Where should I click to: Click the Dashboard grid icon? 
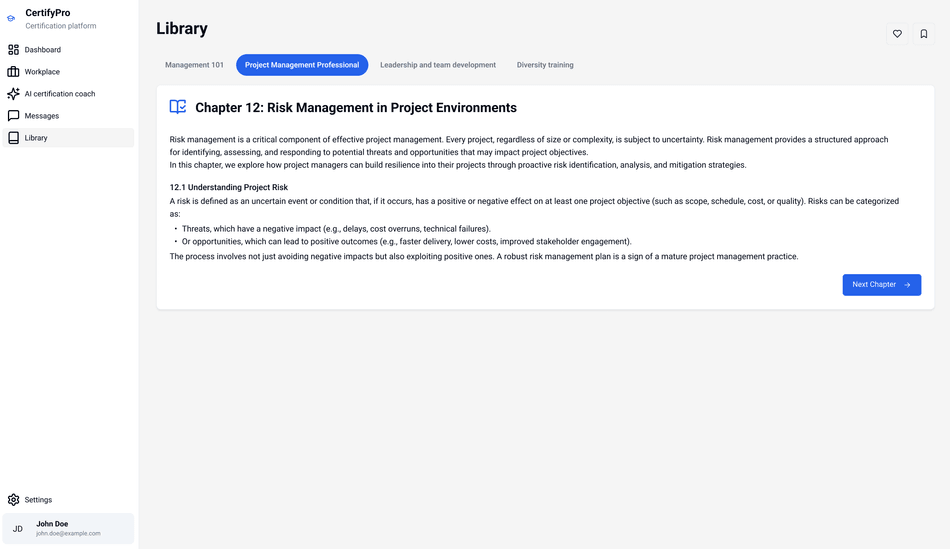click(13, 50)
